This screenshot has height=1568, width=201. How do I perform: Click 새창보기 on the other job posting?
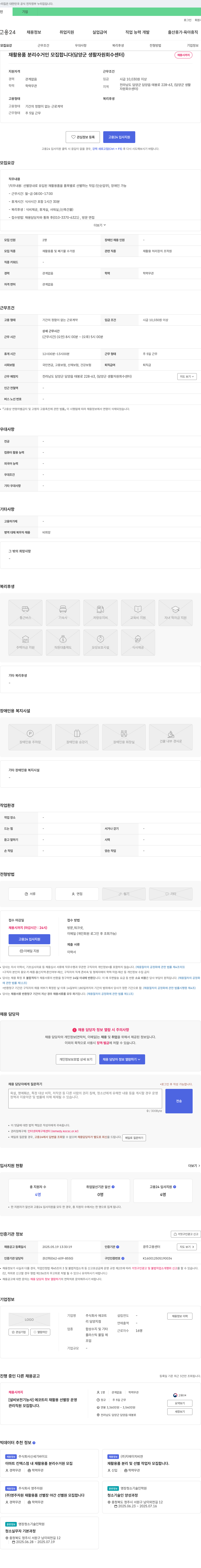(180, 1412)
